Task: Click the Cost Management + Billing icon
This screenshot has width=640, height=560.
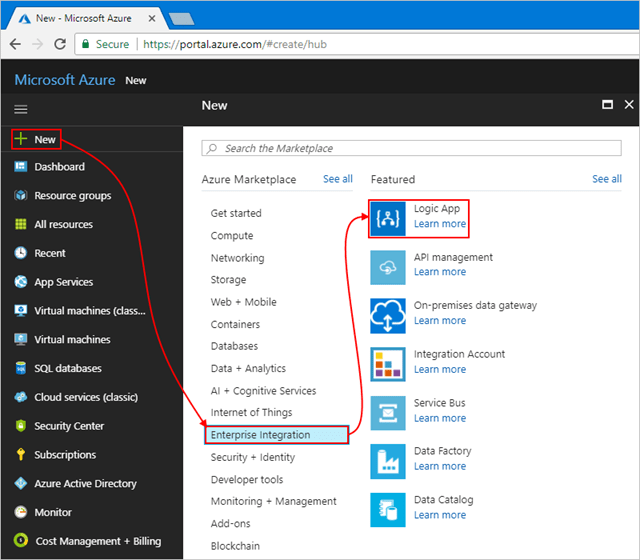Action: (20, 540)
